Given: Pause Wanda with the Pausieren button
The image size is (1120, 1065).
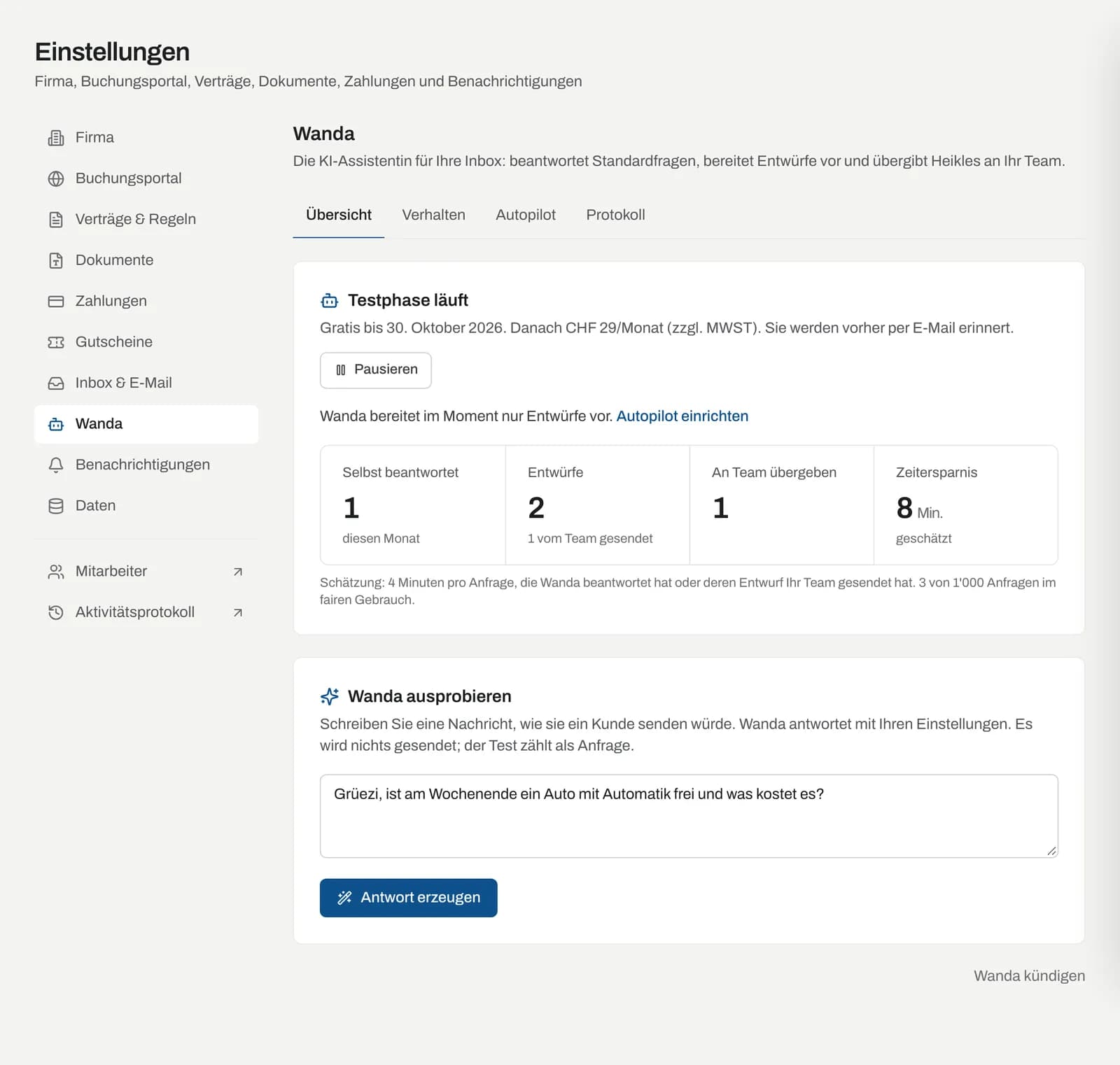Looking at the screenshot, I should click(376, 370).
